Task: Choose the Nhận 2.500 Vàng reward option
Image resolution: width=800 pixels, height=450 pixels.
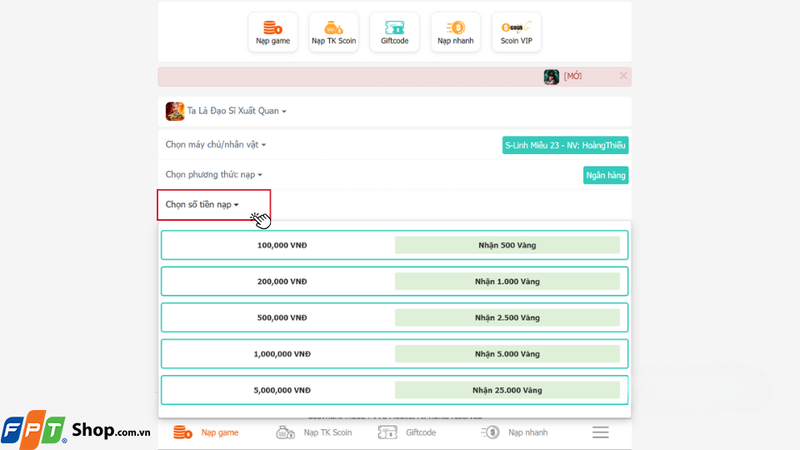Action: coord(507,318)
